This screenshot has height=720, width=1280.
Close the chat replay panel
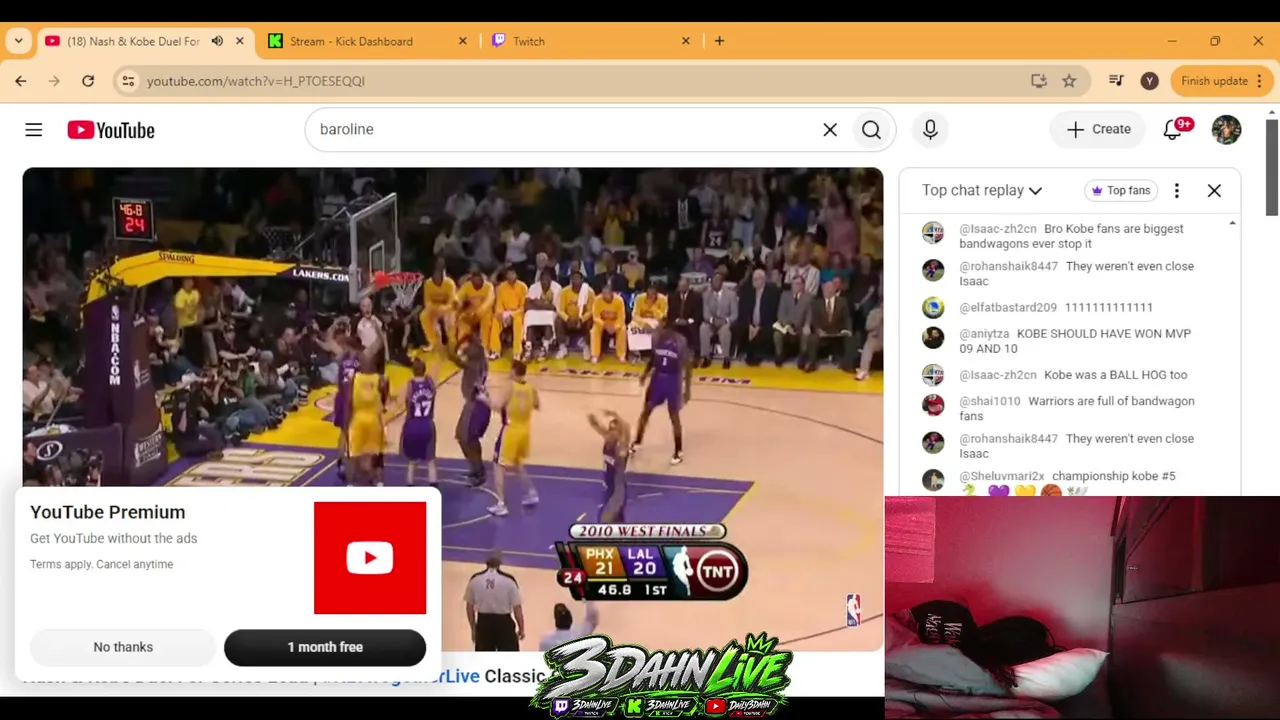coord(1214,190)
